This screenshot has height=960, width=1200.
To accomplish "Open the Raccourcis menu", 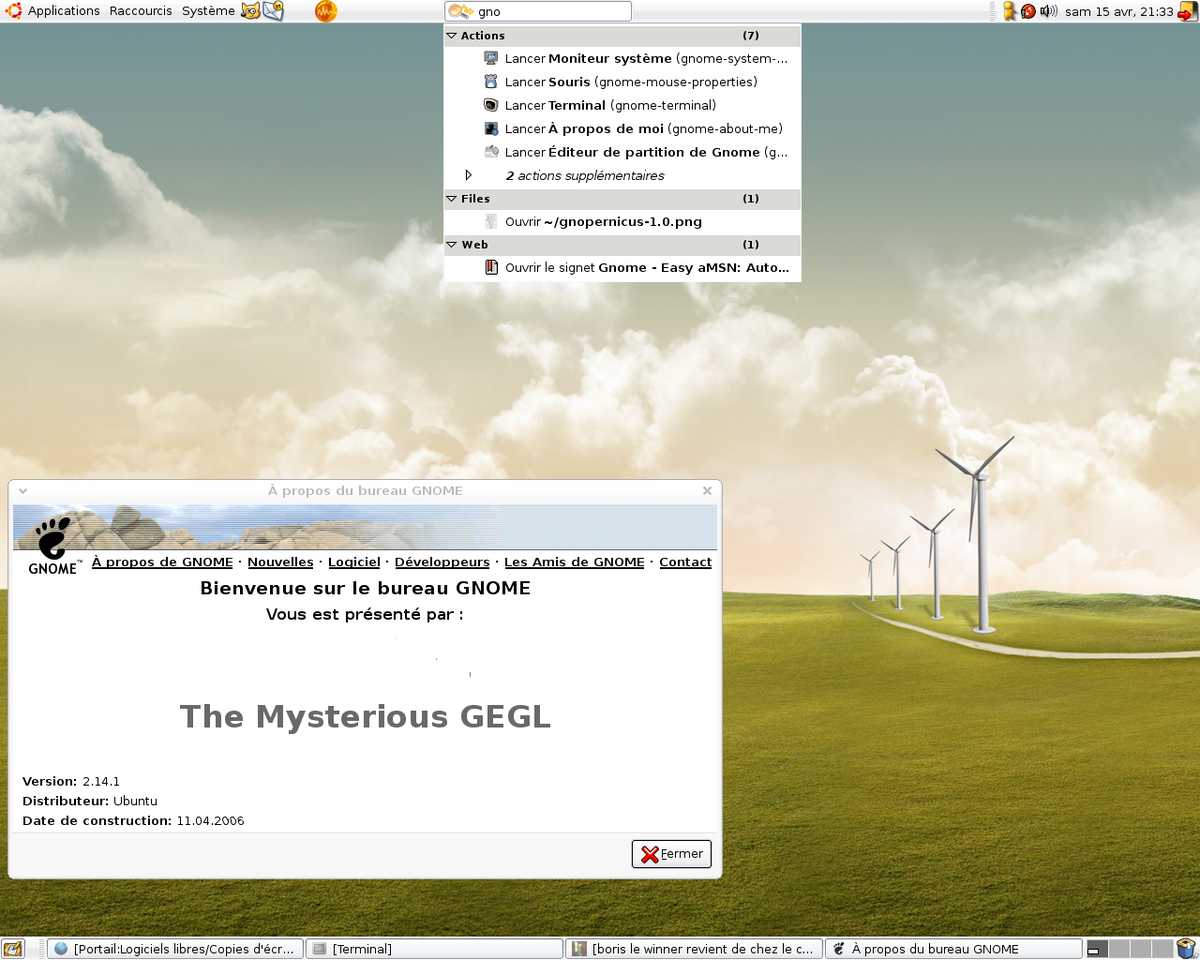I will (x=140, y=11).
